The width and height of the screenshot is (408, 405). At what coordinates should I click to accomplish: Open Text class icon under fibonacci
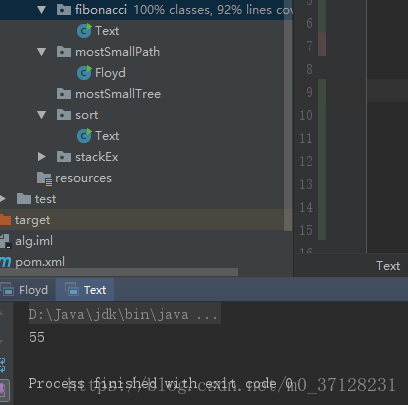[x=84, y=31]
